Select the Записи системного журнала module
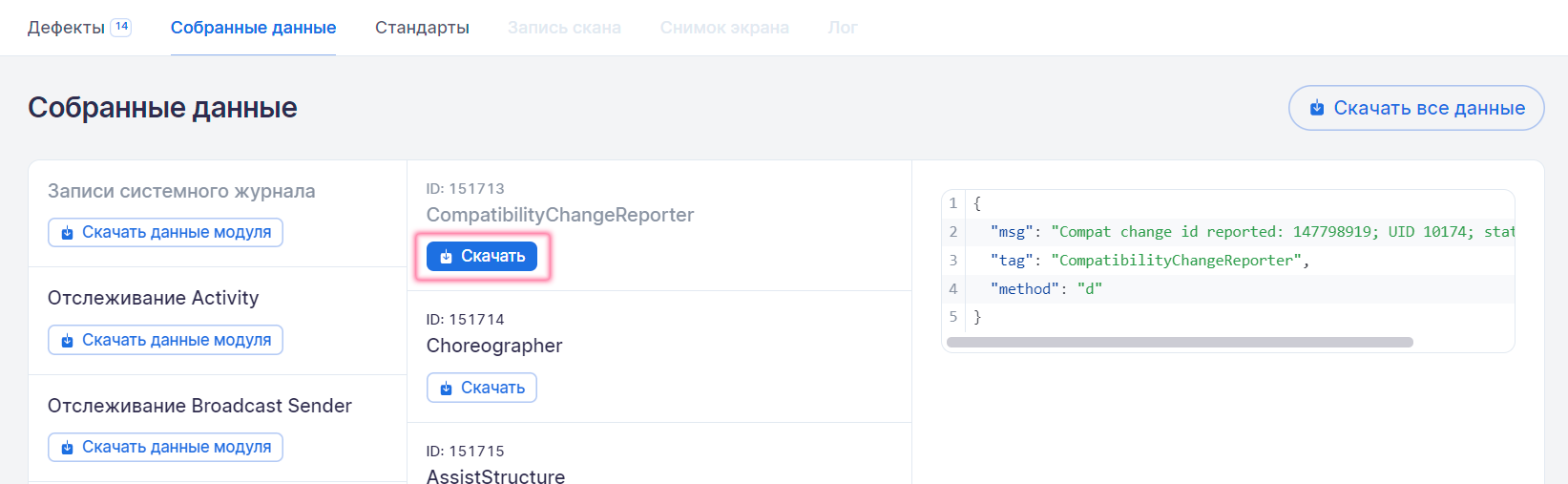Screen dimensions: 1568x484 (181, 191)
